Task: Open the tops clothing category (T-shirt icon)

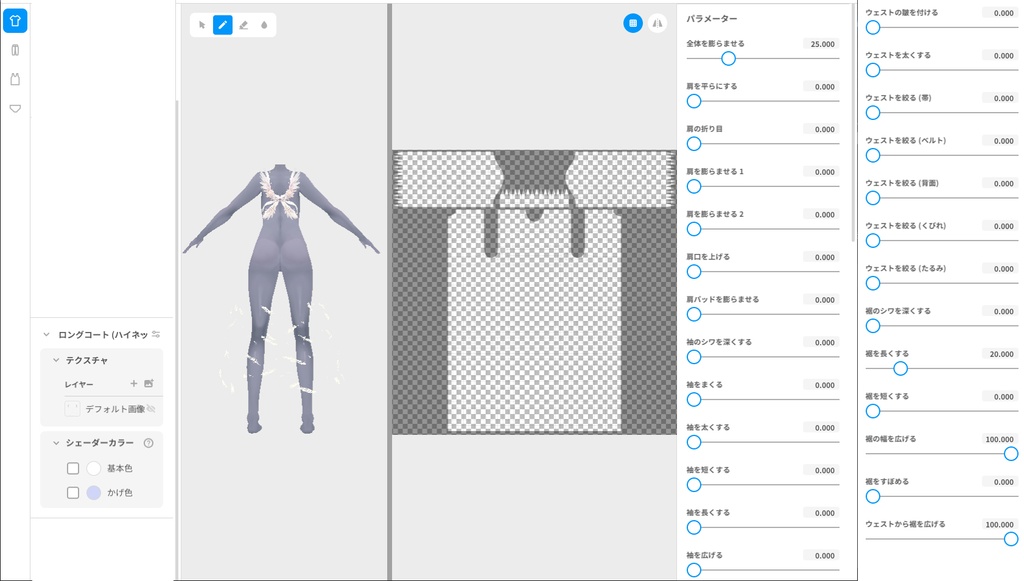Action: point(15,21)
